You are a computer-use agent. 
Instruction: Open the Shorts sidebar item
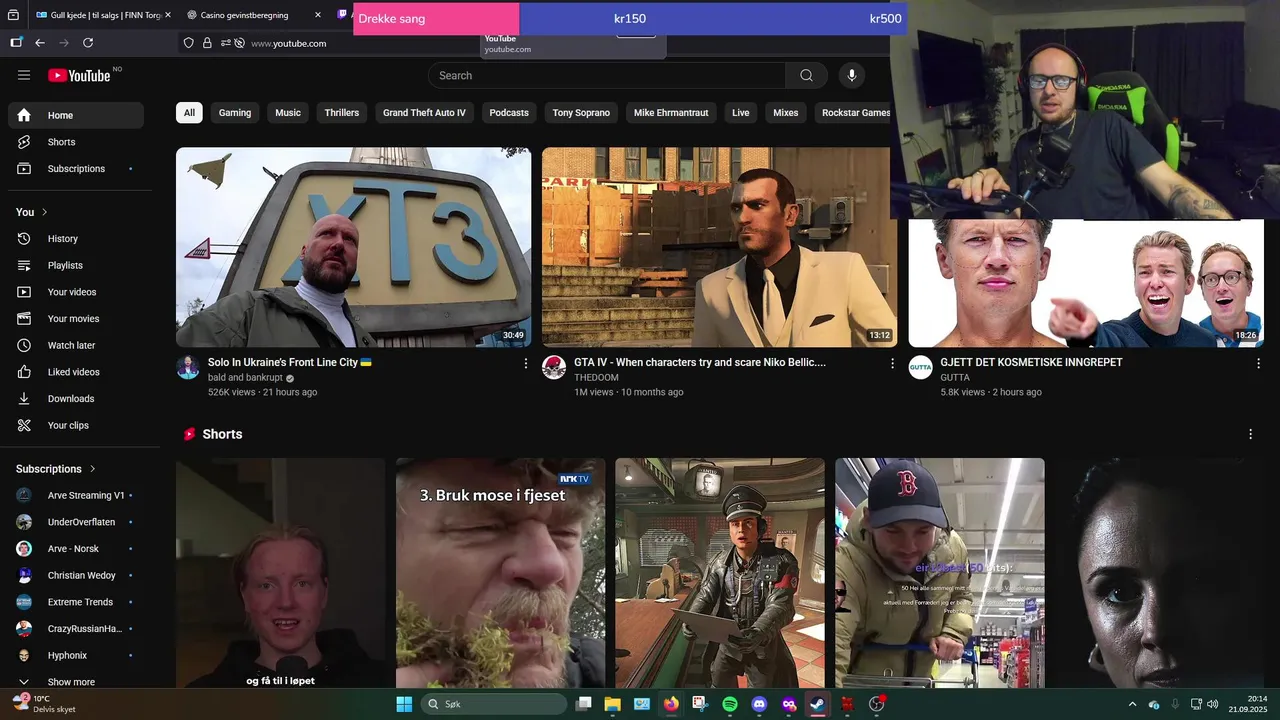[76, 142]
